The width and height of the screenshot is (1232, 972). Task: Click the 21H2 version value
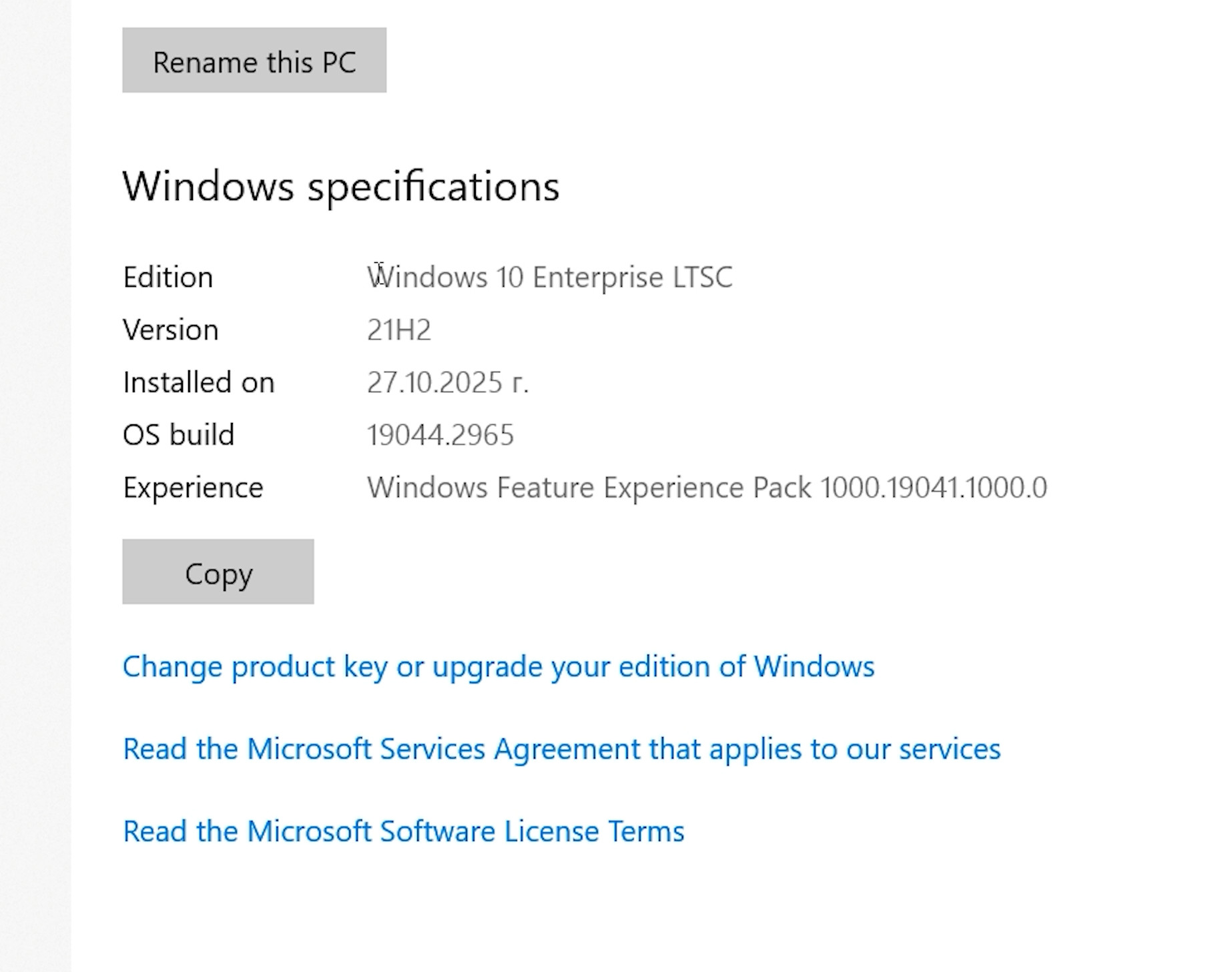pos(398,330)
